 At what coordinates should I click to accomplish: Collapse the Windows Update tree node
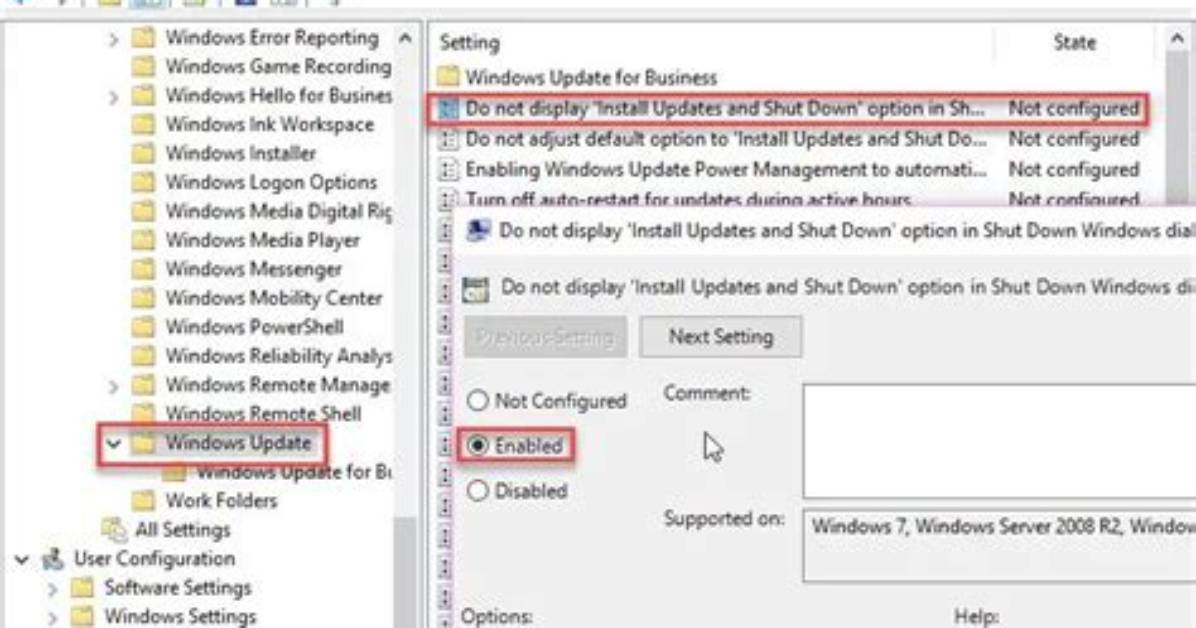tap(114, 443)
